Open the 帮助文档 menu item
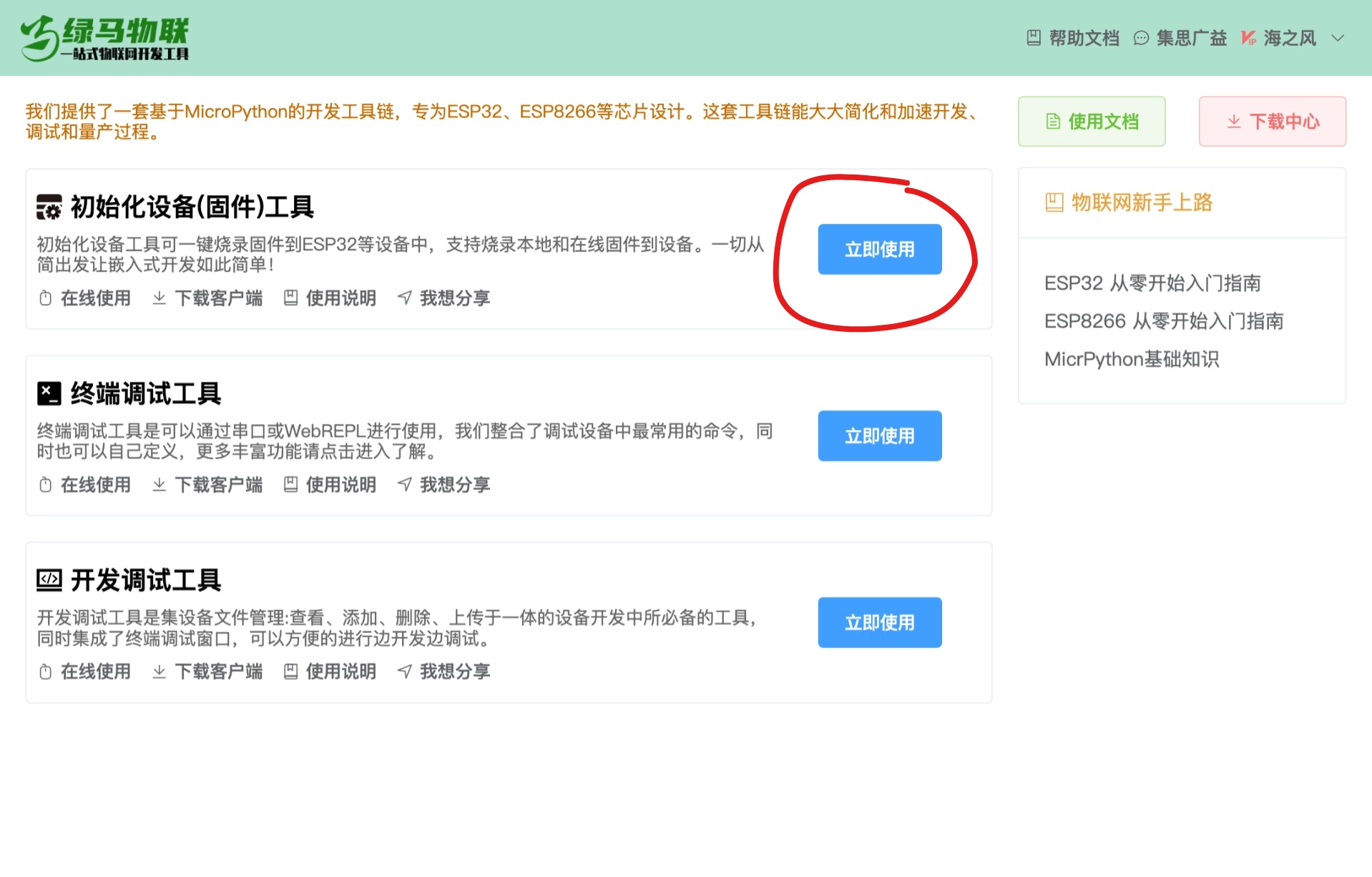The height and width of the screenshot is (877, 1372). [x=1083, y=38]
